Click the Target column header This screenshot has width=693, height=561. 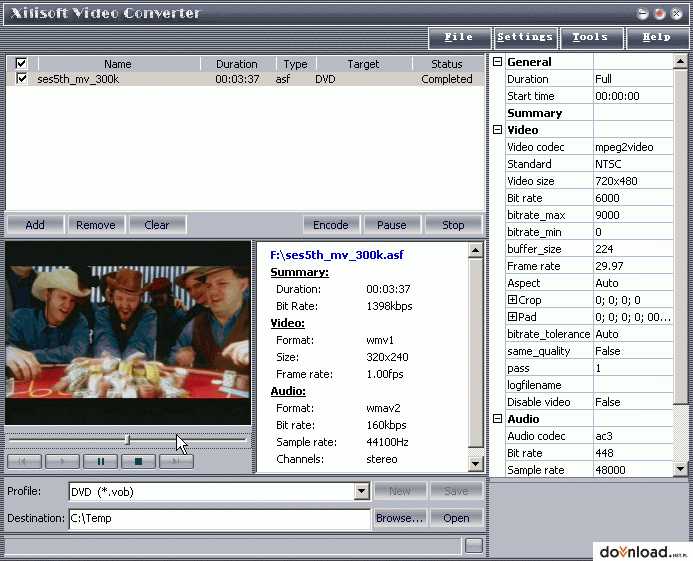[x=363, y=64]
